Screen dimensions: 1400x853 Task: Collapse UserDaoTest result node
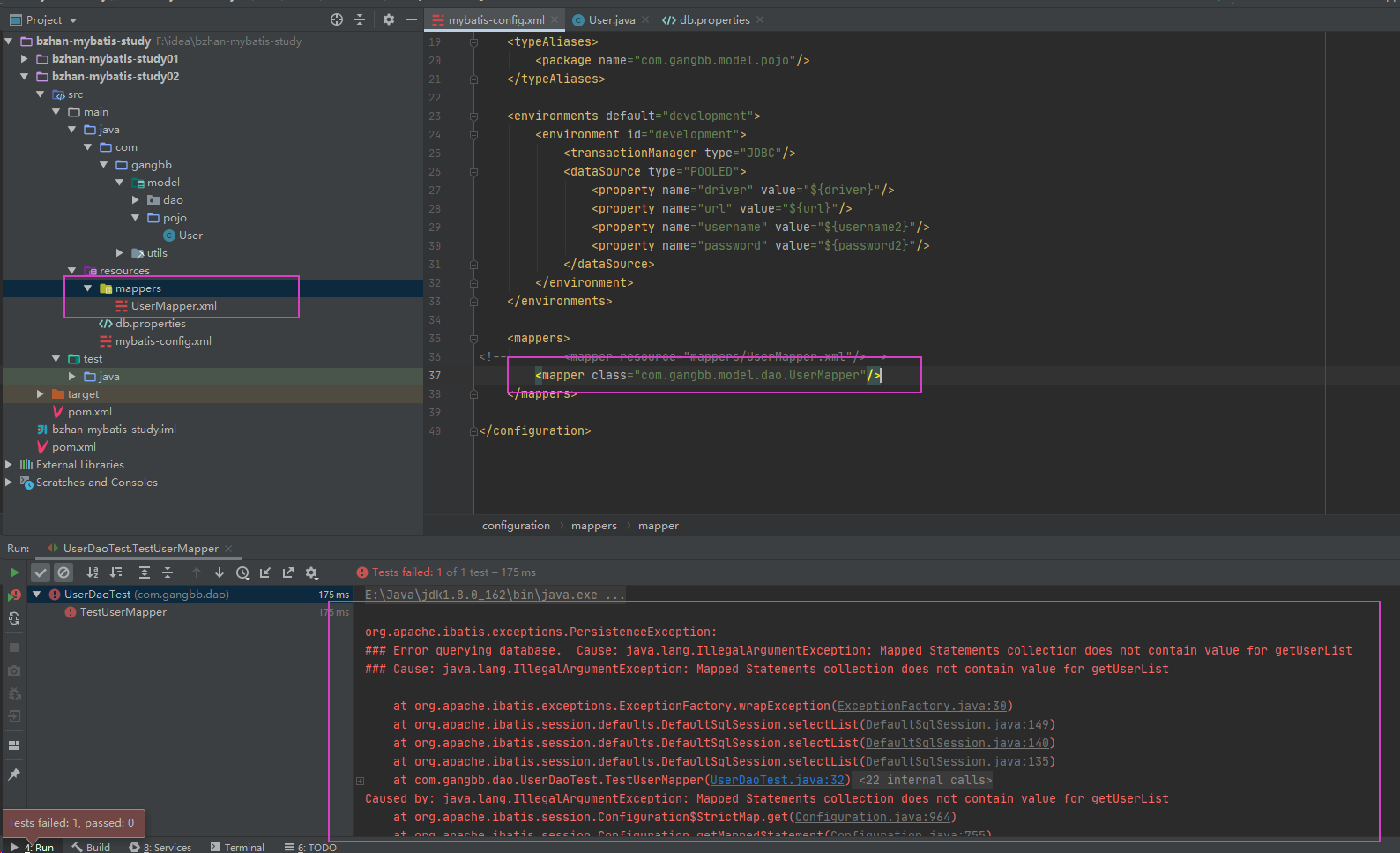[37, 595]
